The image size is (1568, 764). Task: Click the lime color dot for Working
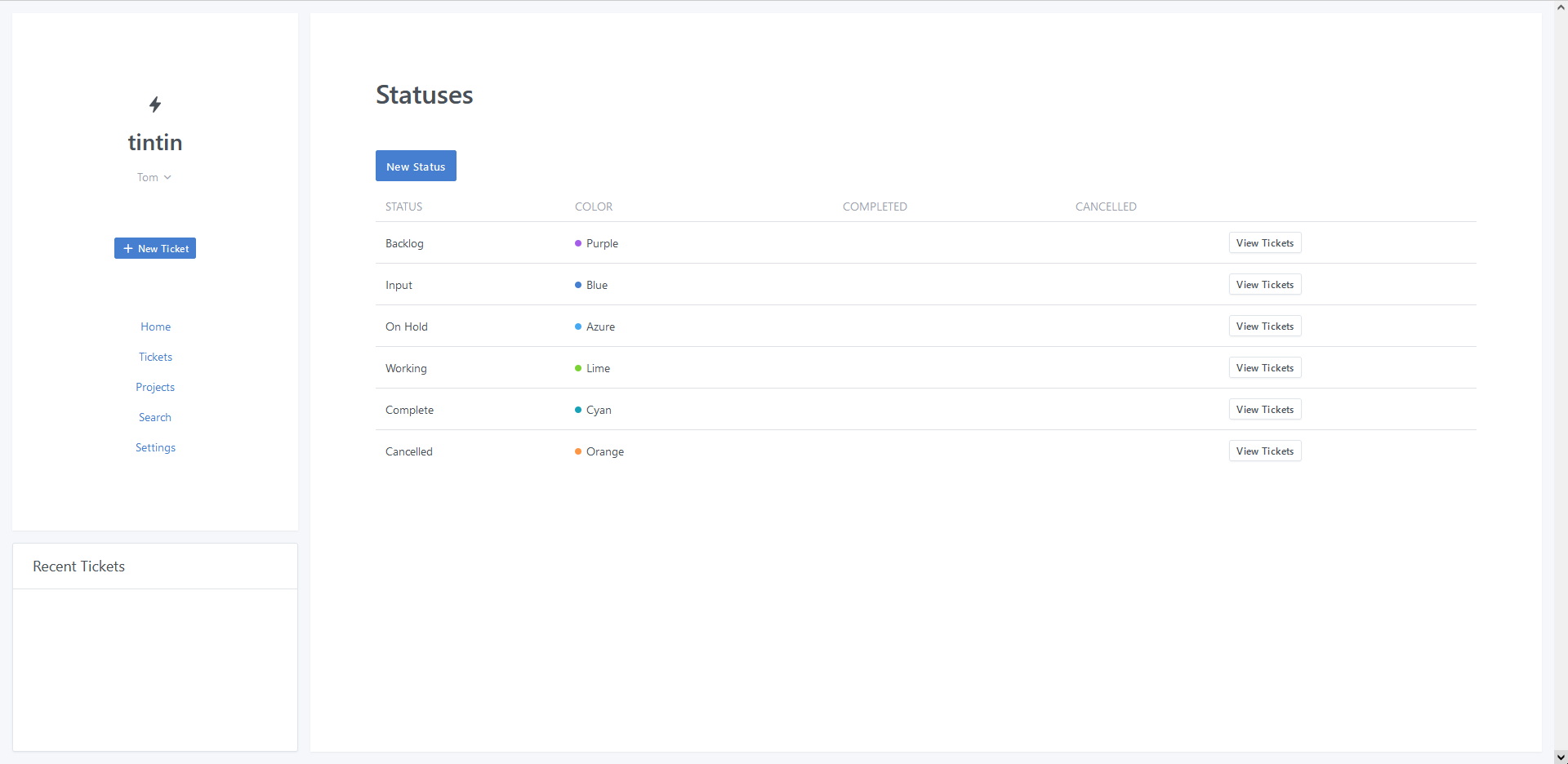click(x=578, y=368)
